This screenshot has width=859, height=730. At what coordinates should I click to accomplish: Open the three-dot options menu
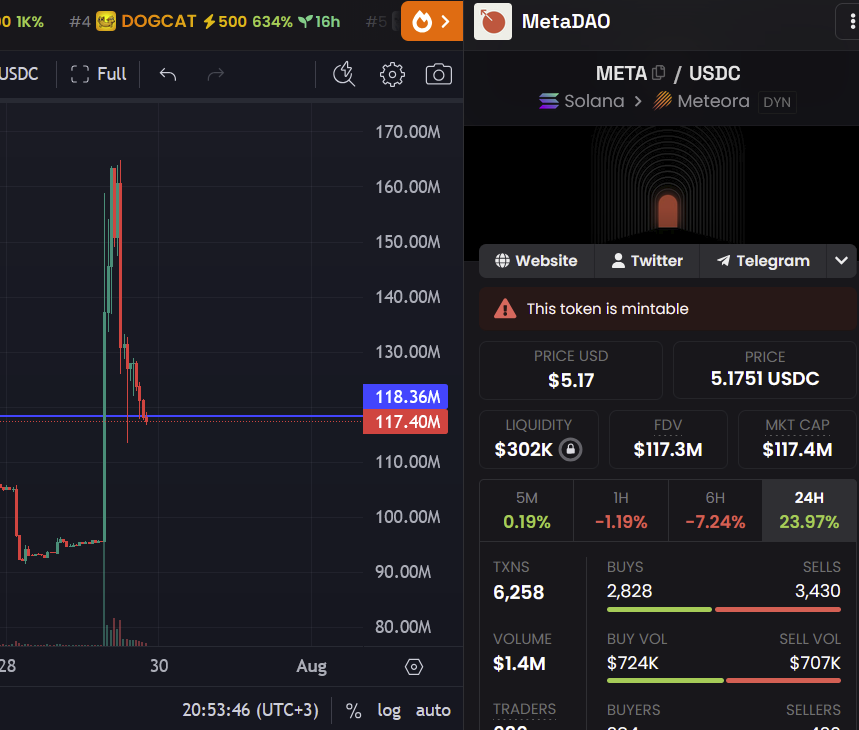(851, 21)
